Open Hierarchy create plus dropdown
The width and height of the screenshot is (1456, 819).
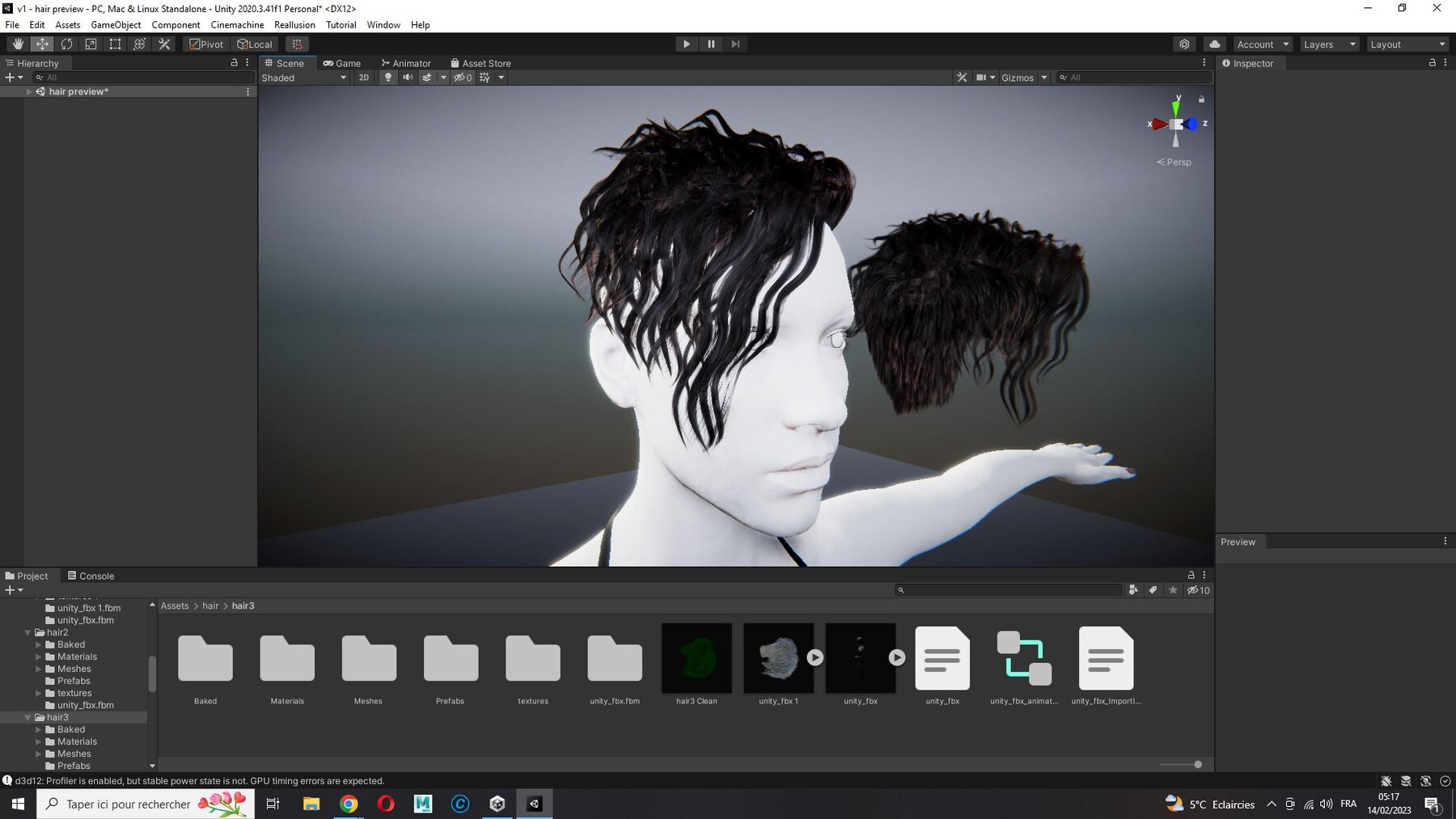coord(14,78)
